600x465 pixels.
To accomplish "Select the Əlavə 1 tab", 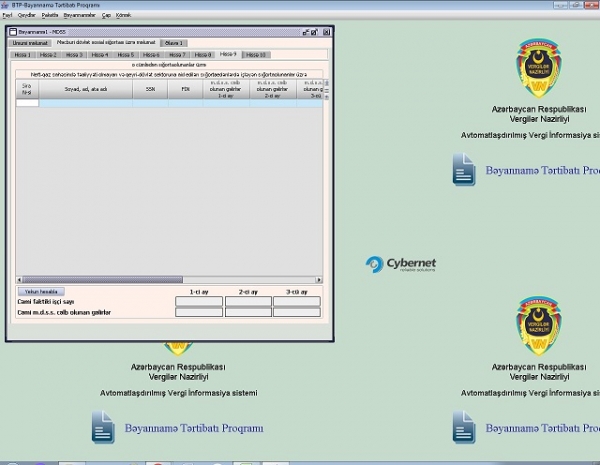I will point(173,44).
